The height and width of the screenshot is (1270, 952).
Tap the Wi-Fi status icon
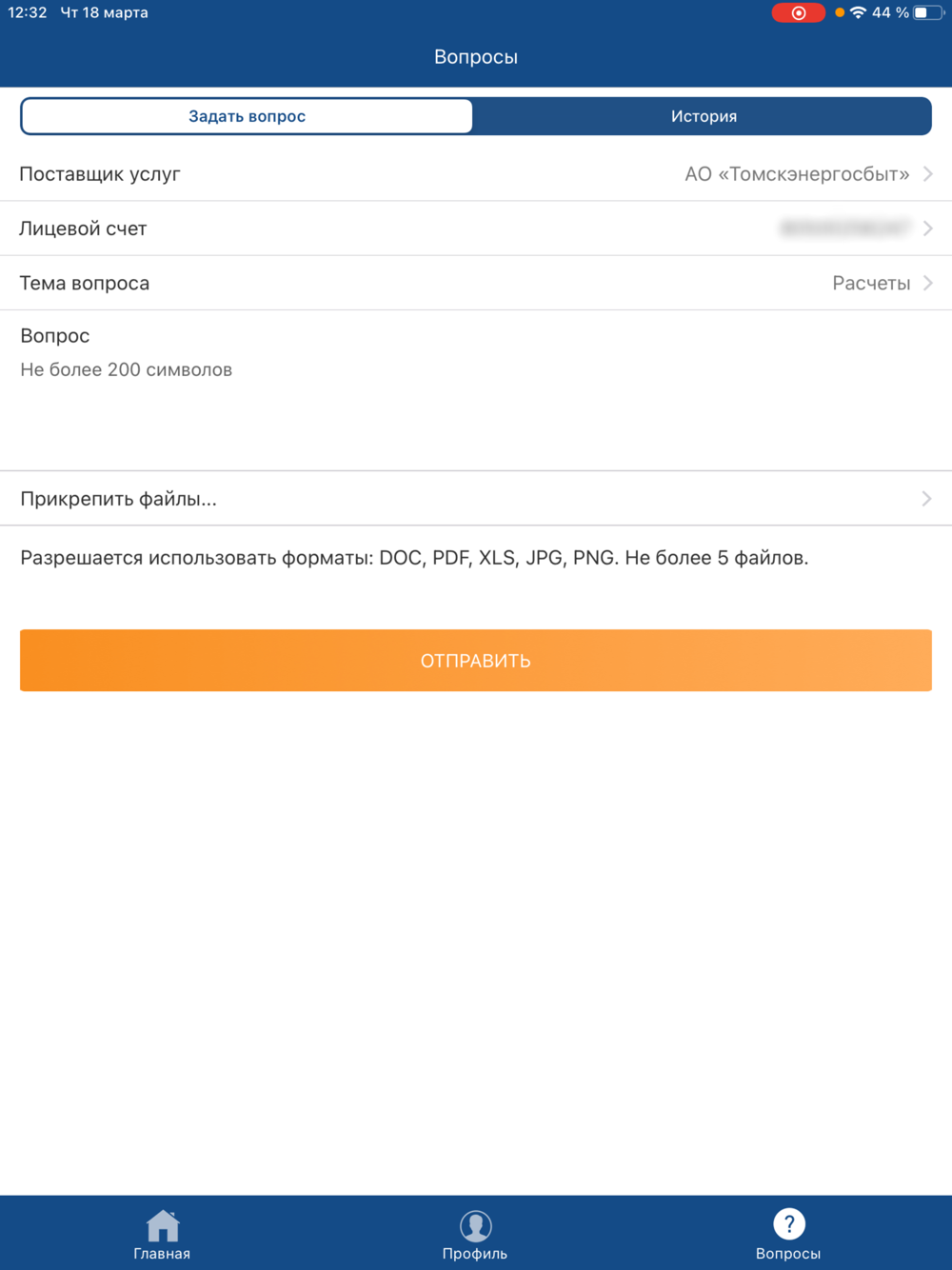858,13
